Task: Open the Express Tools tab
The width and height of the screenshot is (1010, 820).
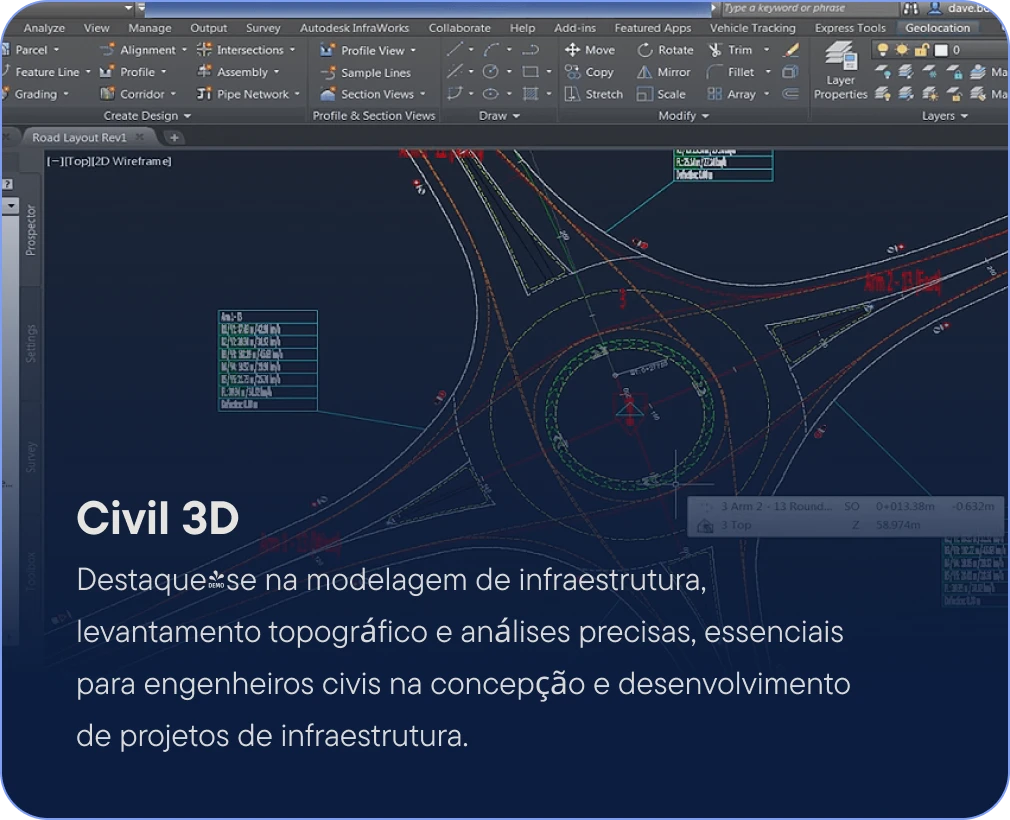Action: pos(850,28)
